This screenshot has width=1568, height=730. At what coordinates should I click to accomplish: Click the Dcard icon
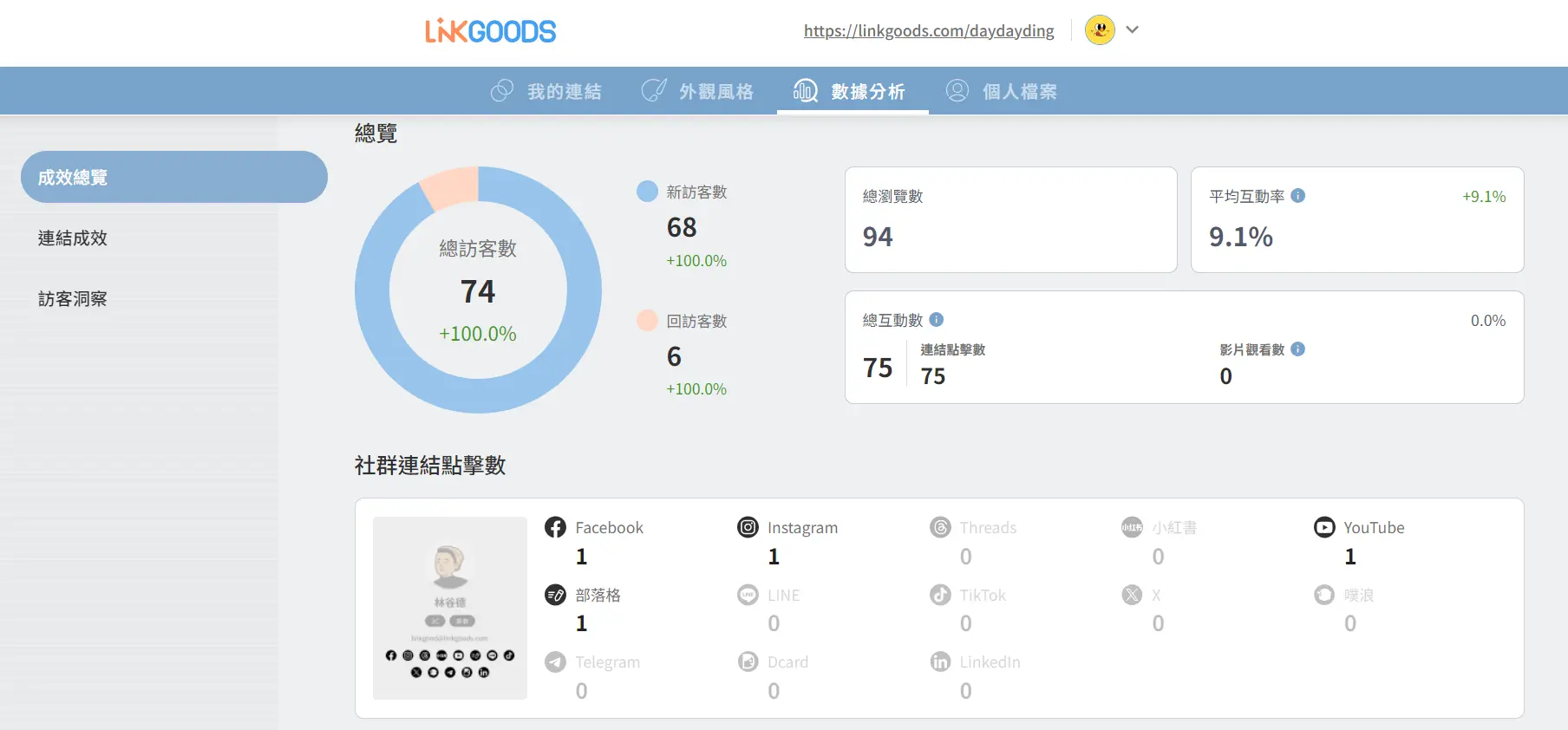click(748, 662)
